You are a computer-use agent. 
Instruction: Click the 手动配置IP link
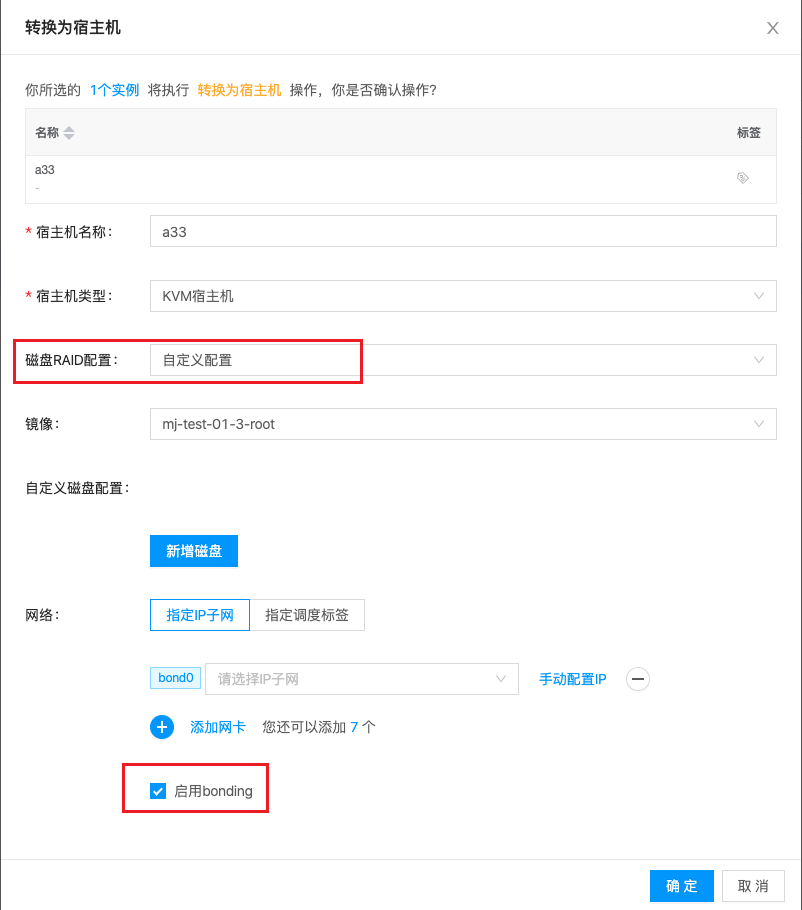coord(573,679)
